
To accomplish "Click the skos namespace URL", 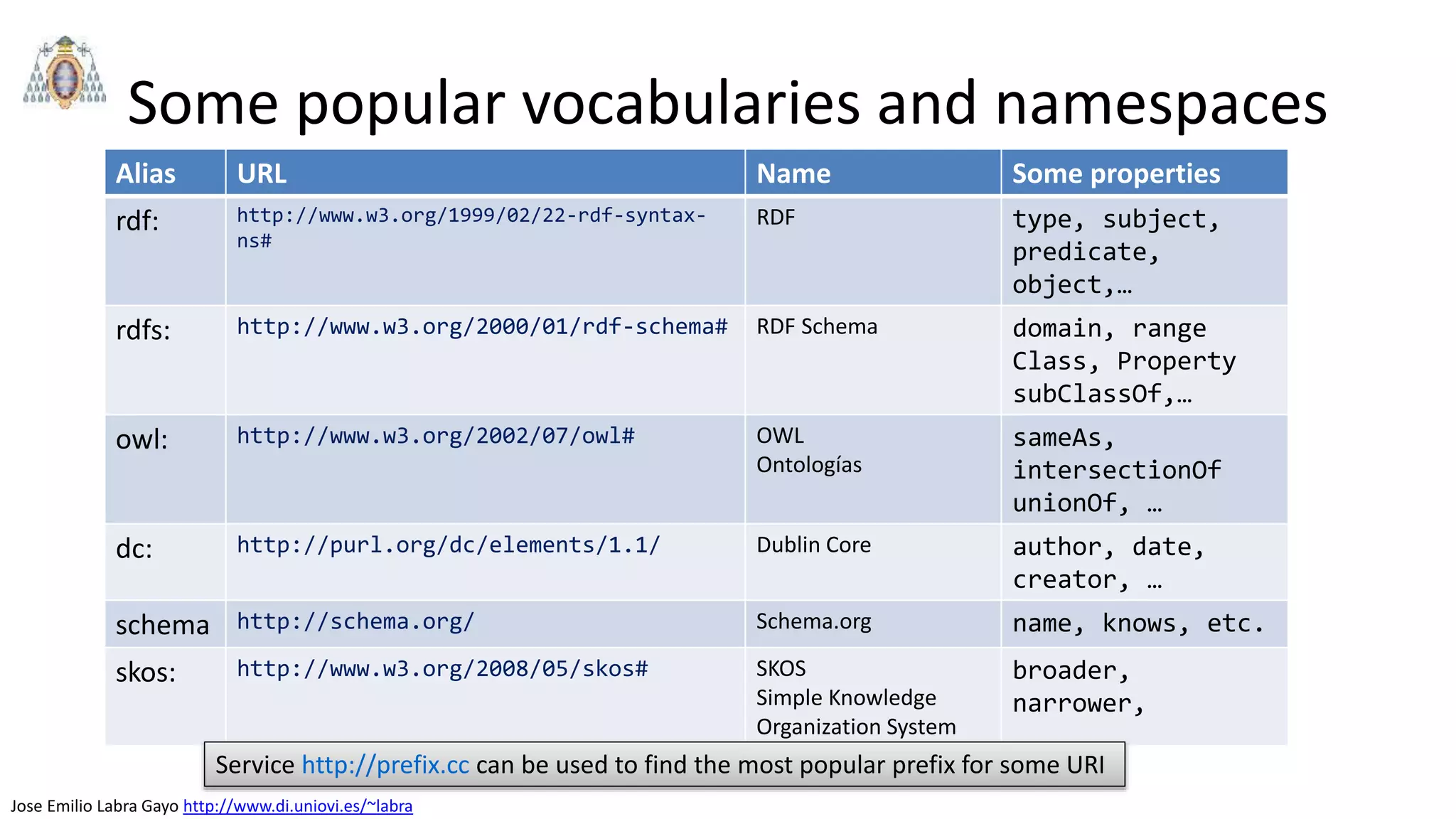I will [442, 669].
